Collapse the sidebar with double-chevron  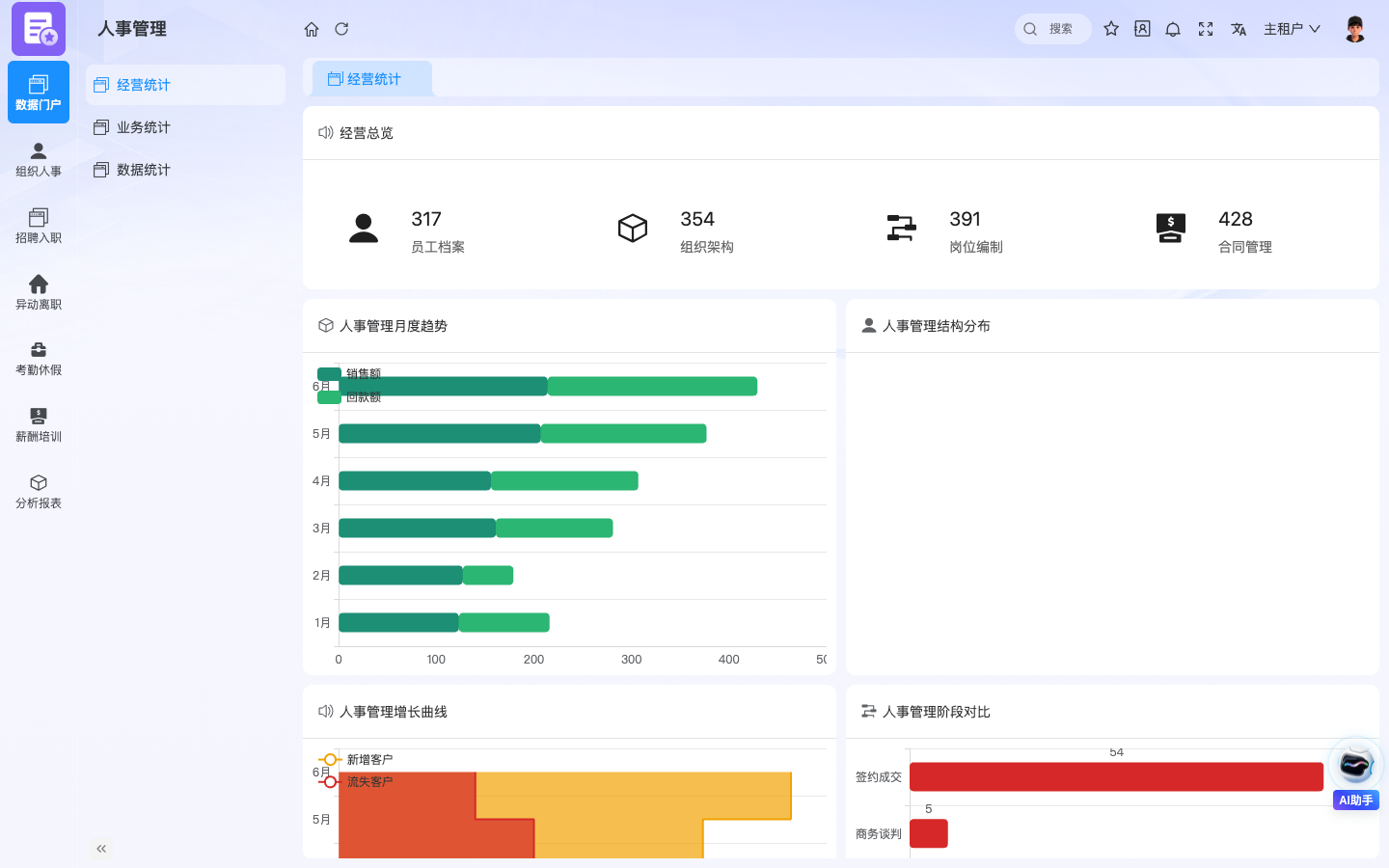click(101, 849)
